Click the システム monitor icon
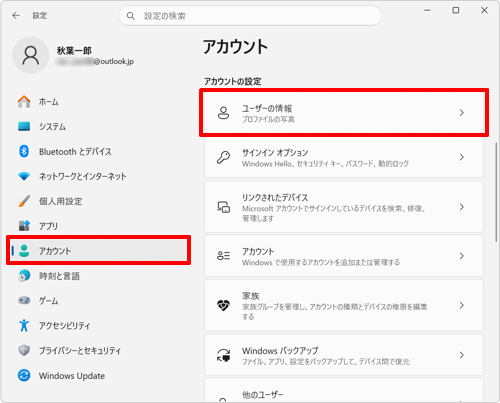500x403 pixels. click(x=24, y=126)
